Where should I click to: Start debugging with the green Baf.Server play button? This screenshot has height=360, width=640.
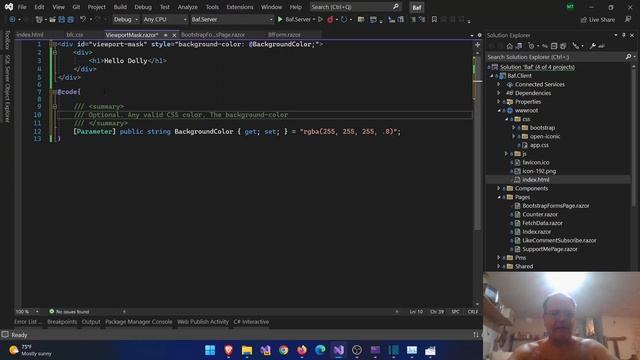[x=280, y=19]
